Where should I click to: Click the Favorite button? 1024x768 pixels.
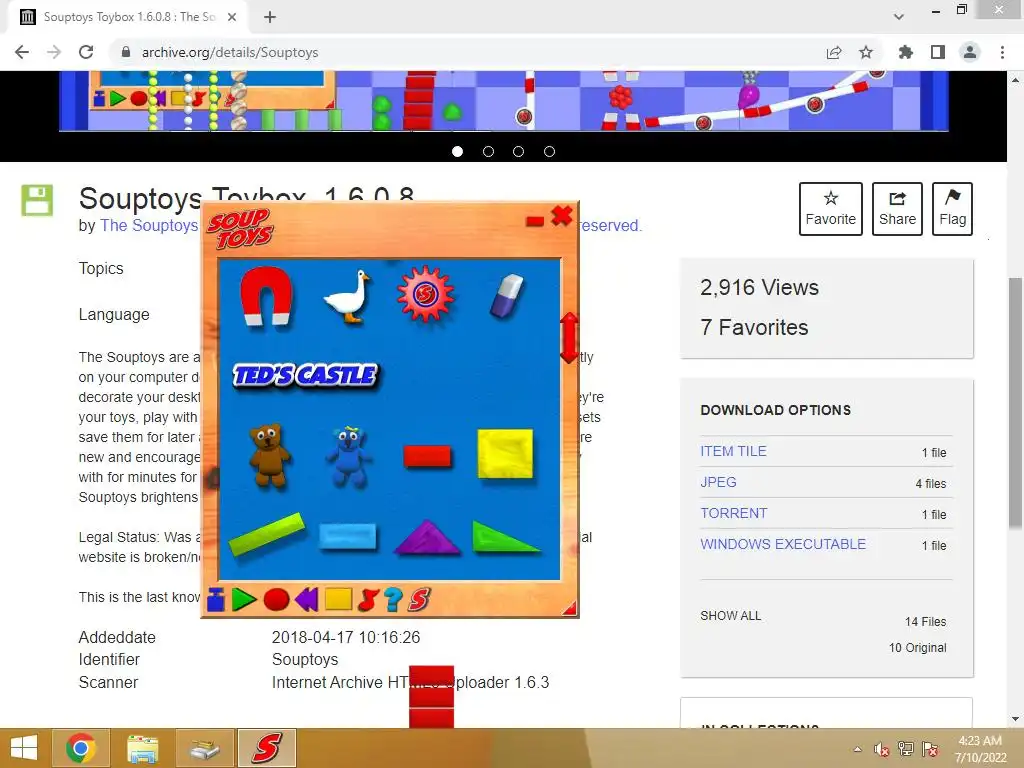[x=831, y=209]
